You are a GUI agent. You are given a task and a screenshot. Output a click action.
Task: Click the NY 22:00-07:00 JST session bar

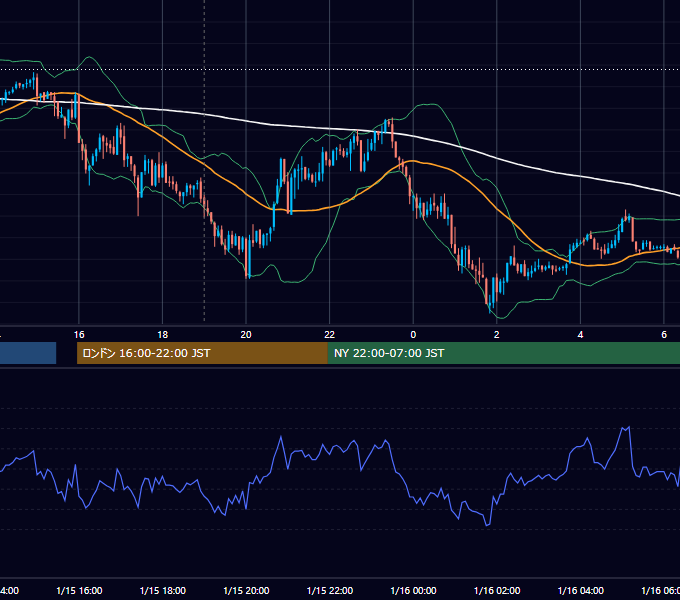tap(503, 353)
